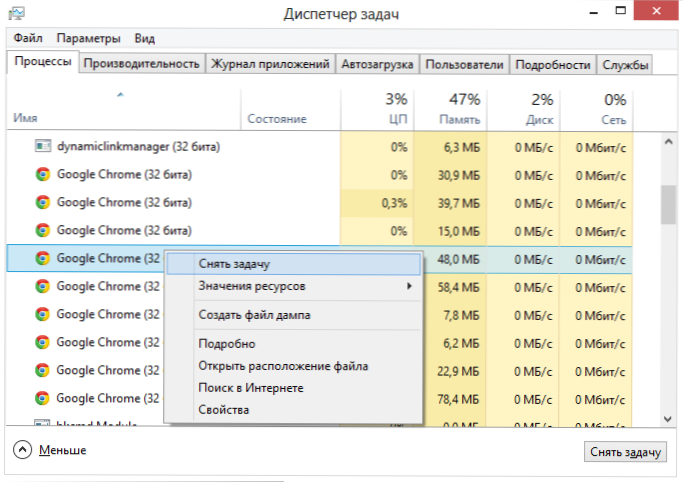Click Chrome icon in the 58,4 МБ row
The image size is (683, 482).
click(43, 286)
